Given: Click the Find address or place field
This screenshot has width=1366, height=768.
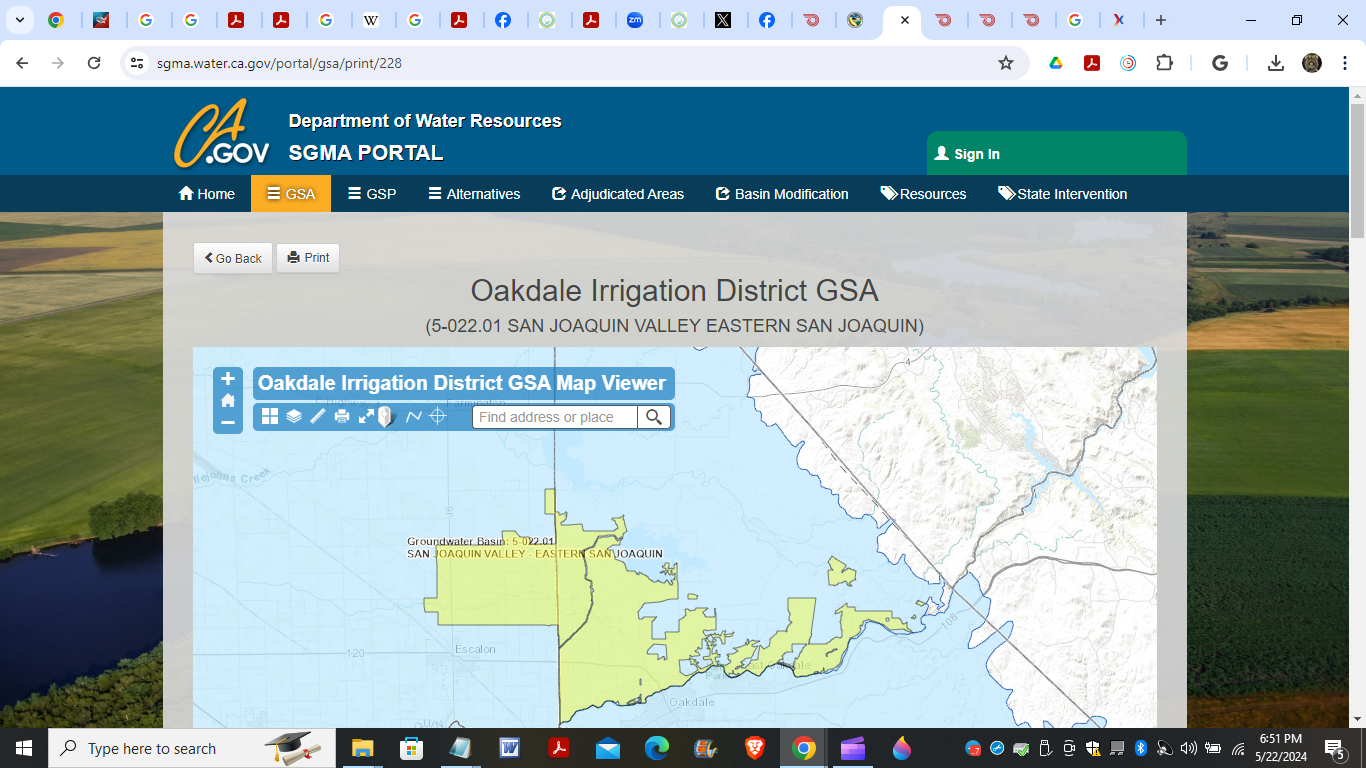Looking at the screenshot, I should 555,417.
